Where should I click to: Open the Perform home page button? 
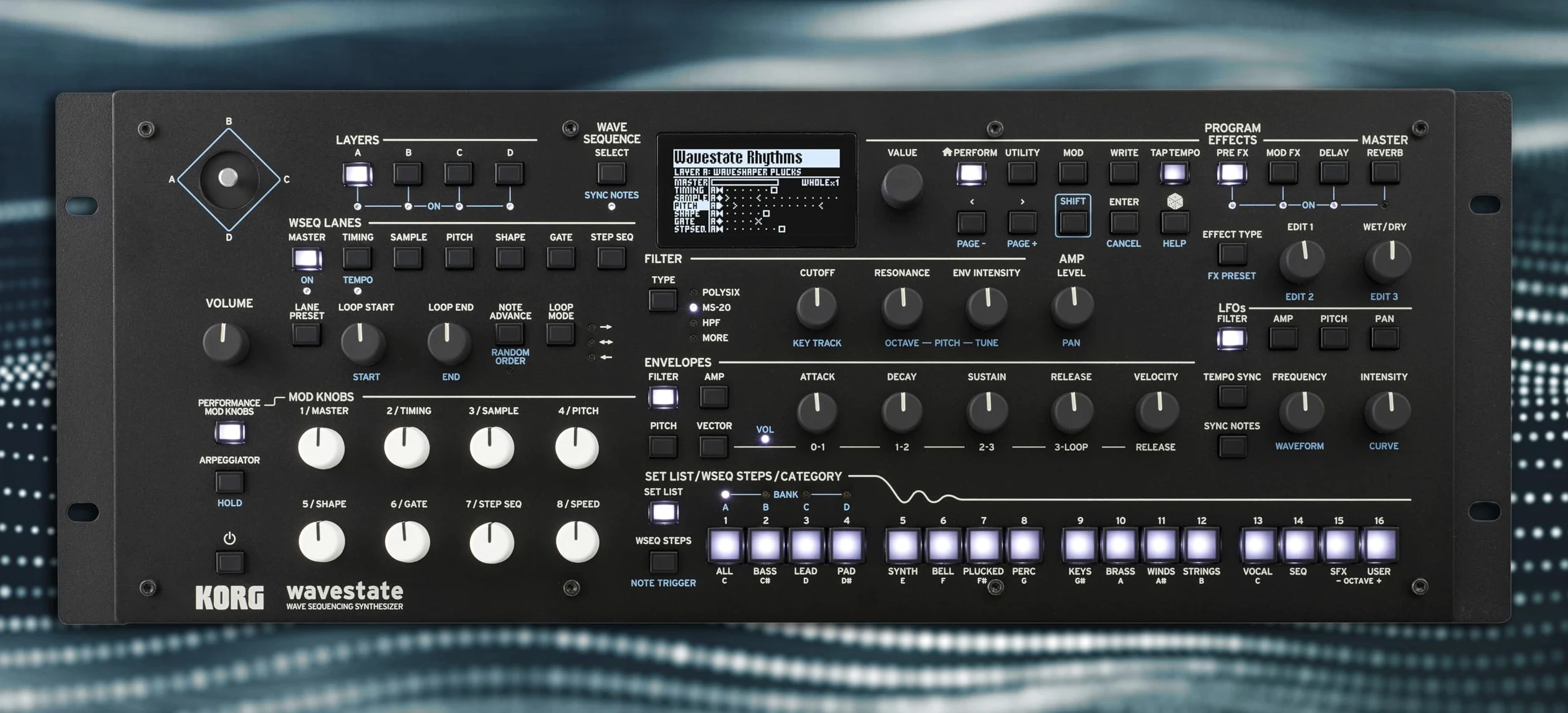(x=971, y=173)
